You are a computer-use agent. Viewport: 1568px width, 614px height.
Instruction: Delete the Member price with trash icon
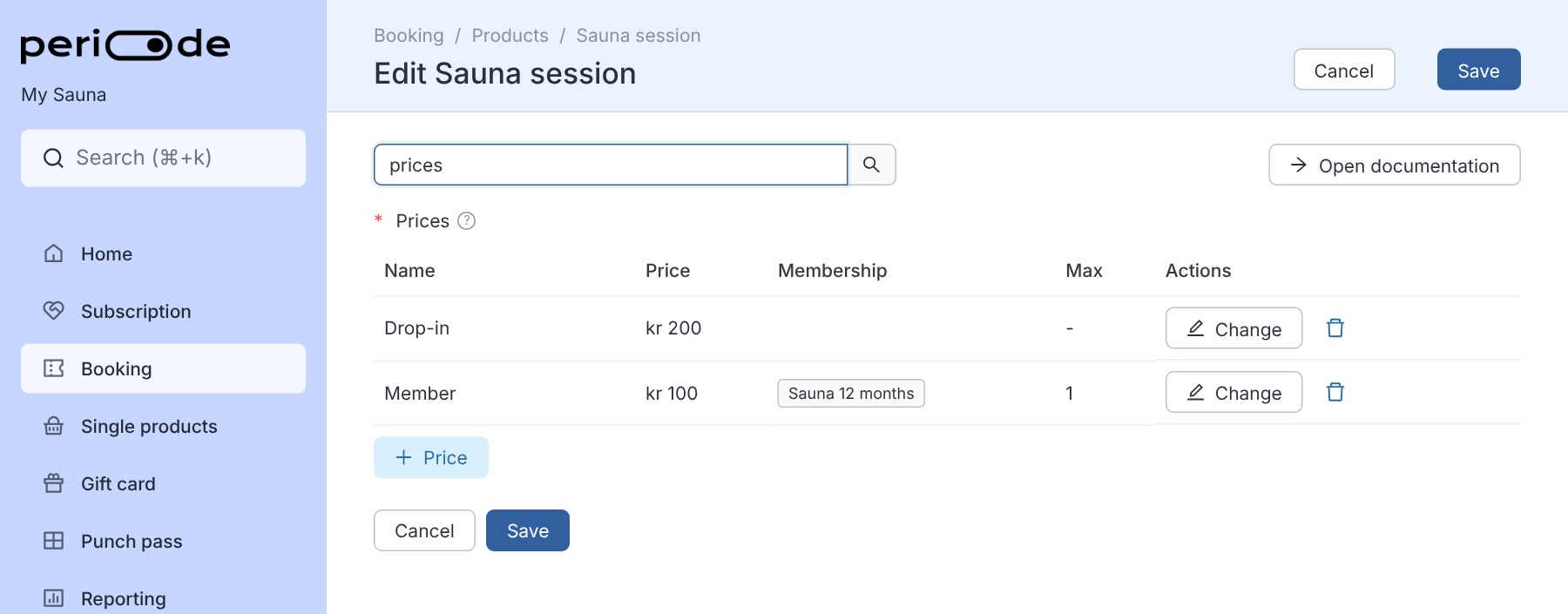[x=1335, y=393]
